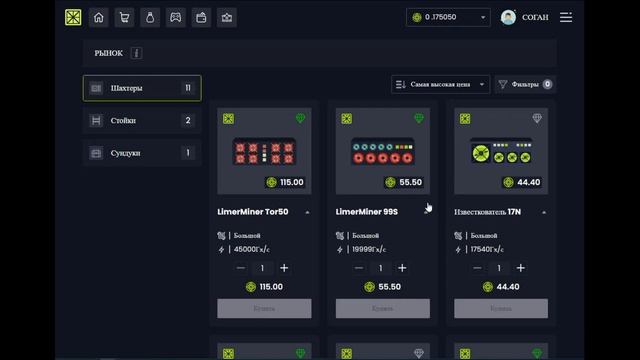640x360 pixels.
Task: Click quantity field of LimerMiner Tor50
Action: pos(262,268)
